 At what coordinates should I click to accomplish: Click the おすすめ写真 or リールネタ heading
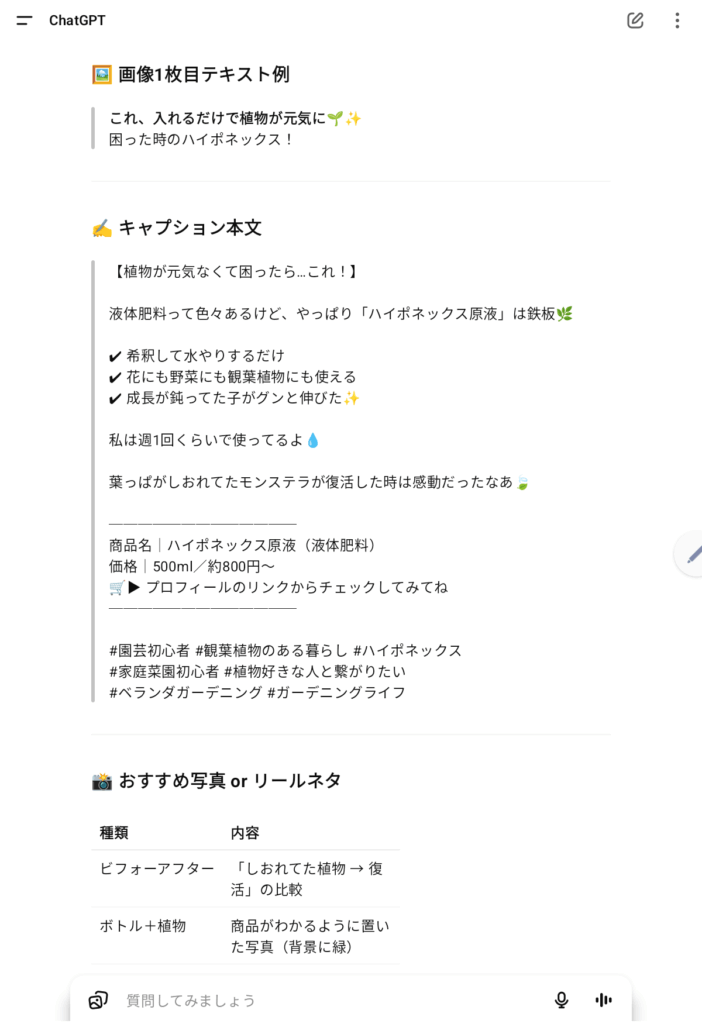(x=230, y=781)
